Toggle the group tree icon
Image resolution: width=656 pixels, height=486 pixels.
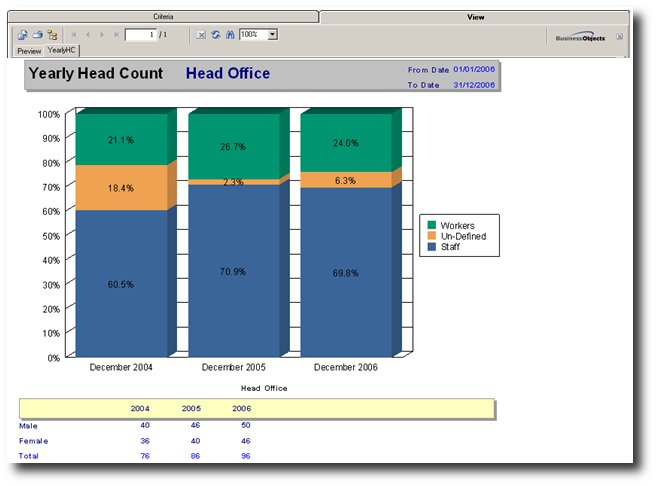[x=52, y=35]
